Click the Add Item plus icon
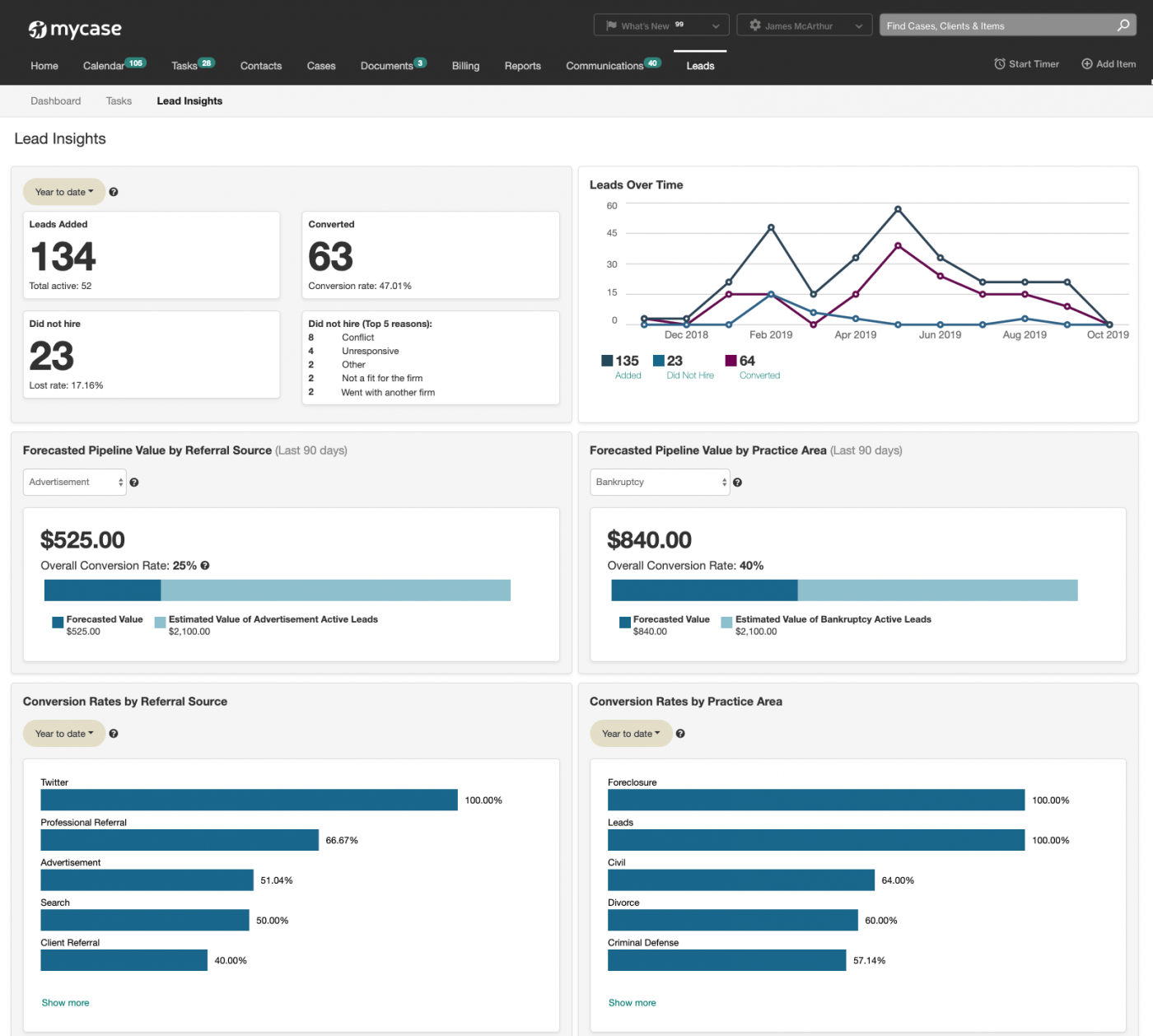The height and width of the screenshot is (1036, 1153). pyautogui.click(x=1086, y=63)
